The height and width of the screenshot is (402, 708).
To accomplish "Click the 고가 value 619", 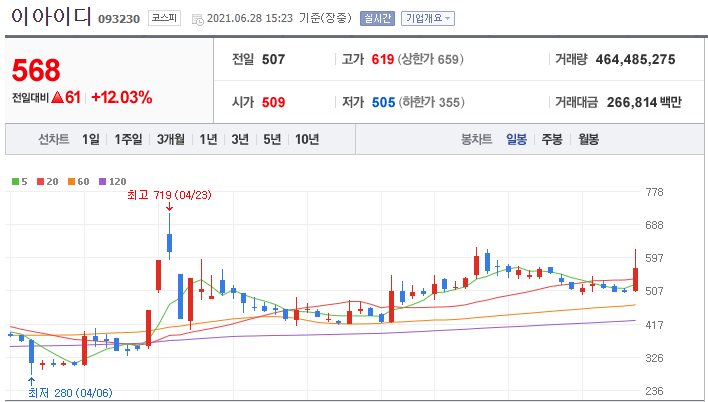I will pos(383,59).
